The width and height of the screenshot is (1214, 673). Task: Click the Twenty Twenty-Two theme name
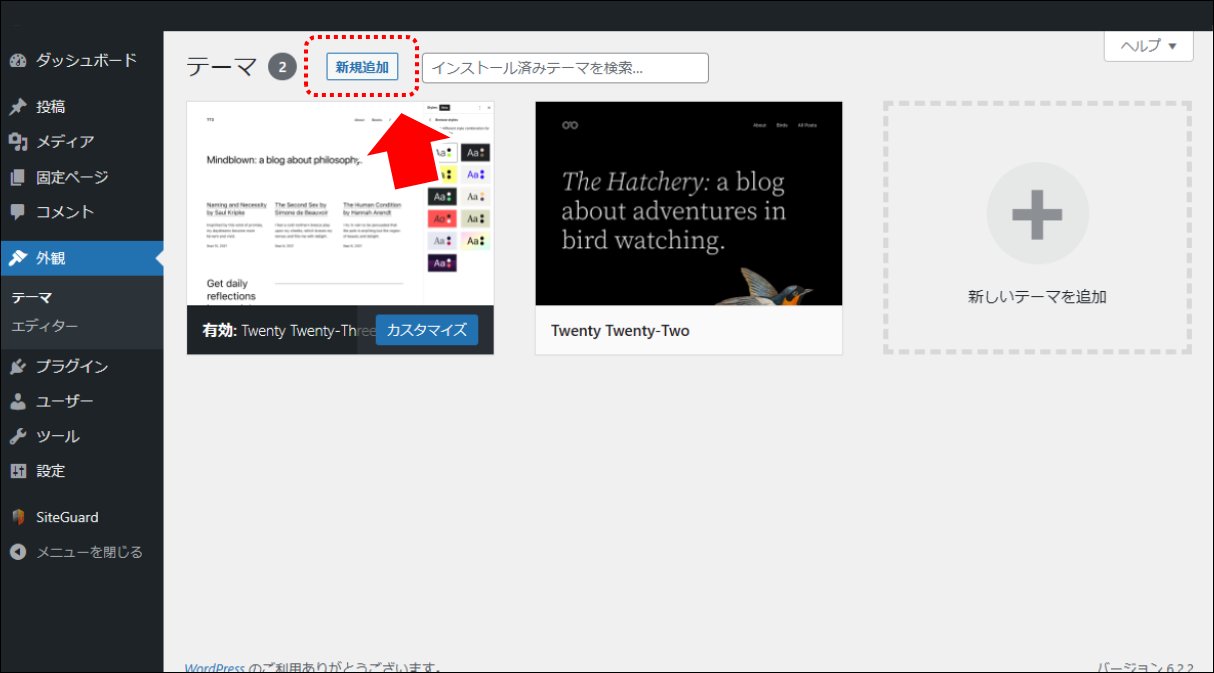(620, 331)
